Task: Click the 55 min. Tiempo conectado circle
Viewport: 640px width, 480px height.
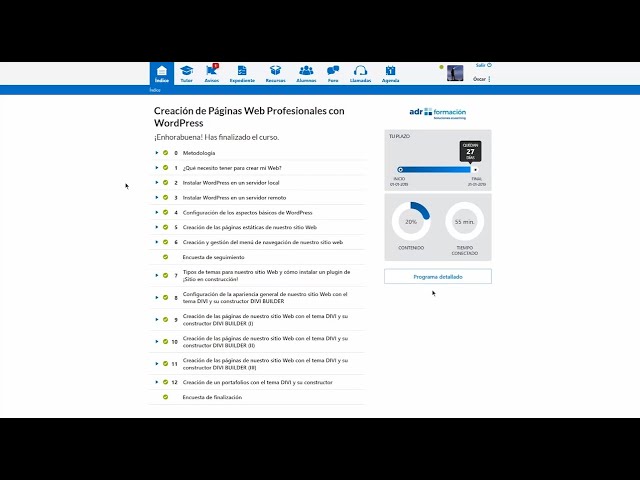Action: point(464,221)
